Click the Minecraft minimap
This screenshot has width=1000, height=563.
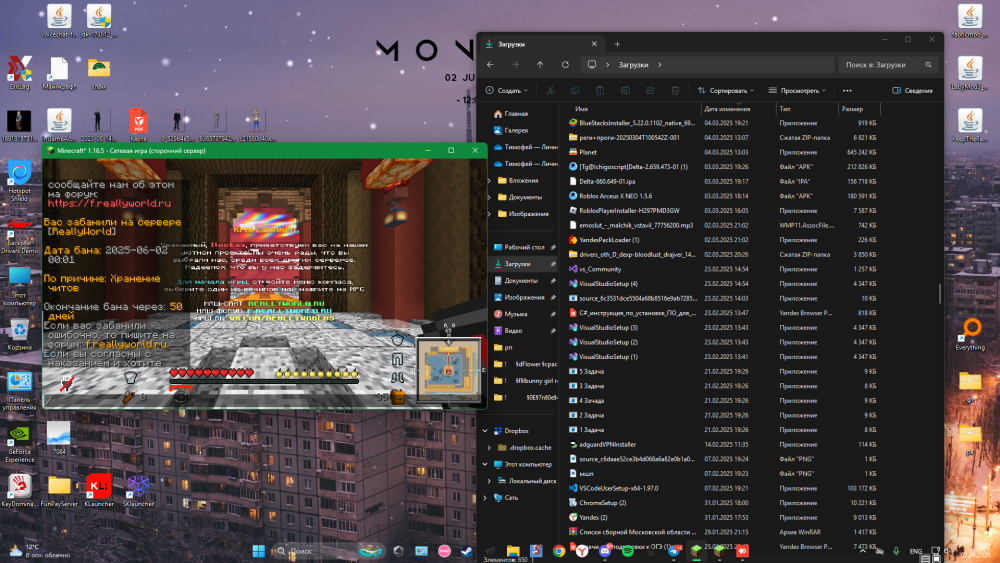pyautogui.click(x=448, y=369)
